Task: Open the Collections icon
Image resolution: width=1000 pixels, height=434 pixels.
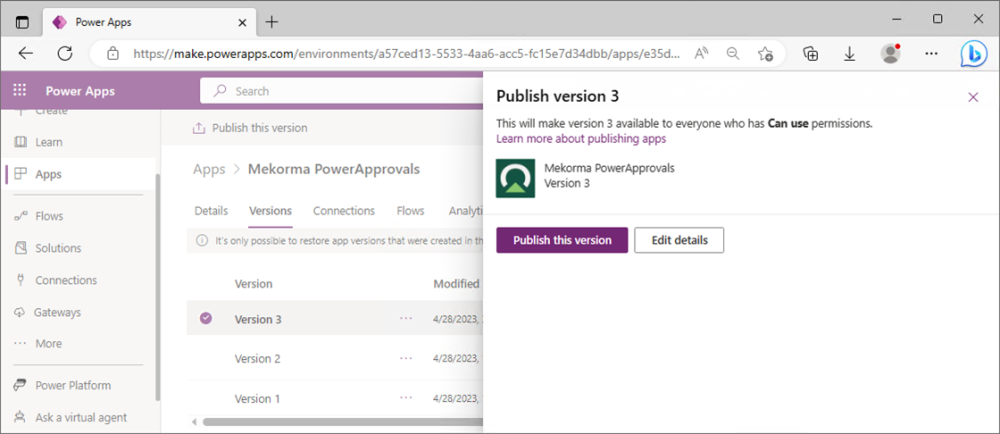Action: click(811, 54)
